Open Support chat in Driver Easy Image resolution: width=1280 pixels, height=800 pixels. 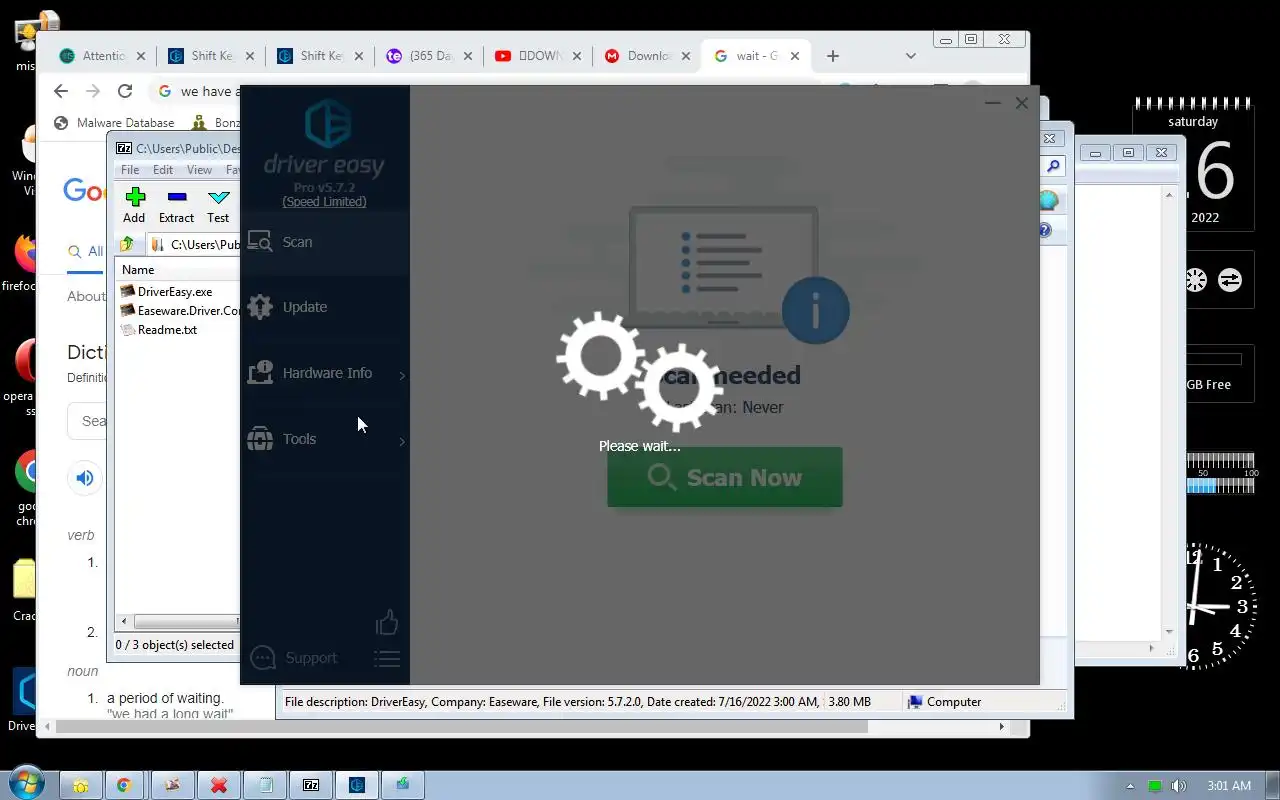point(293,658)
